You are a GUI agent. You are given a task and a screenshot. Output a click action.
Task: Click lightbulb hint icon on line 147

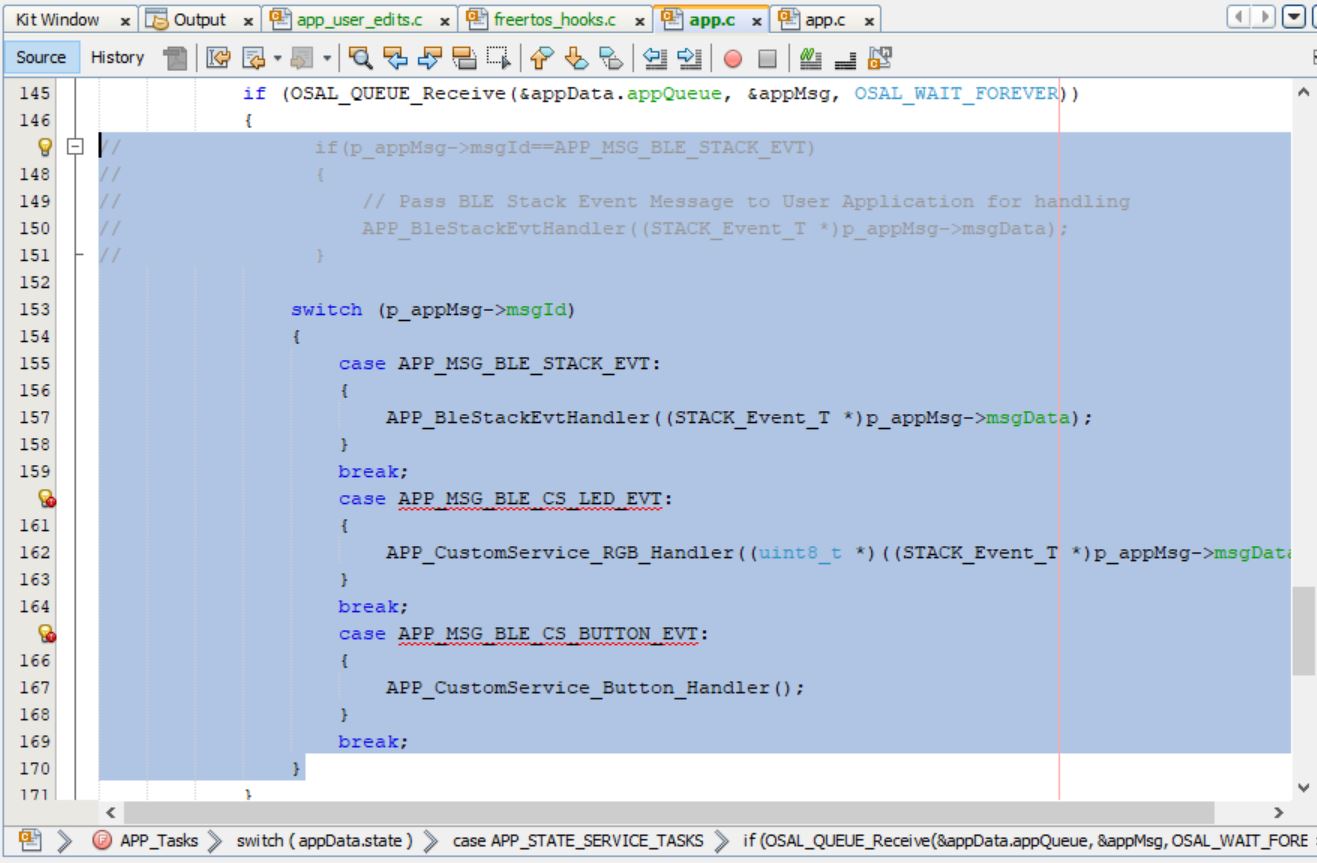click(x=46, y=148)
